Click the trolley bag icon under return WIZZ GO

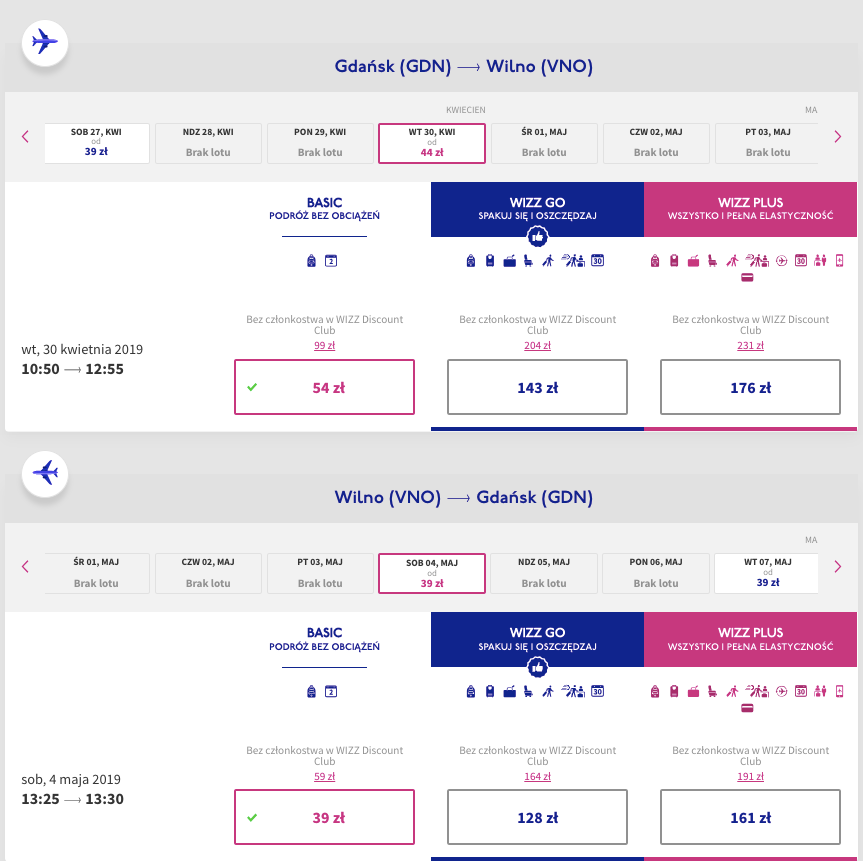click(490, 691)
